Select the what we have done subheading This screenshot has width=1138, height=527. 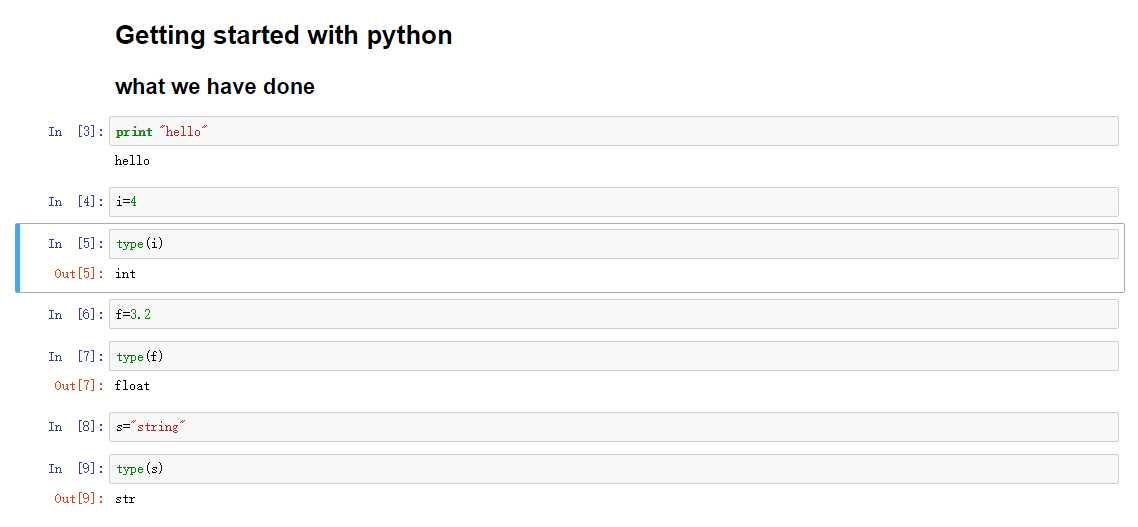[x=215, y=86]
